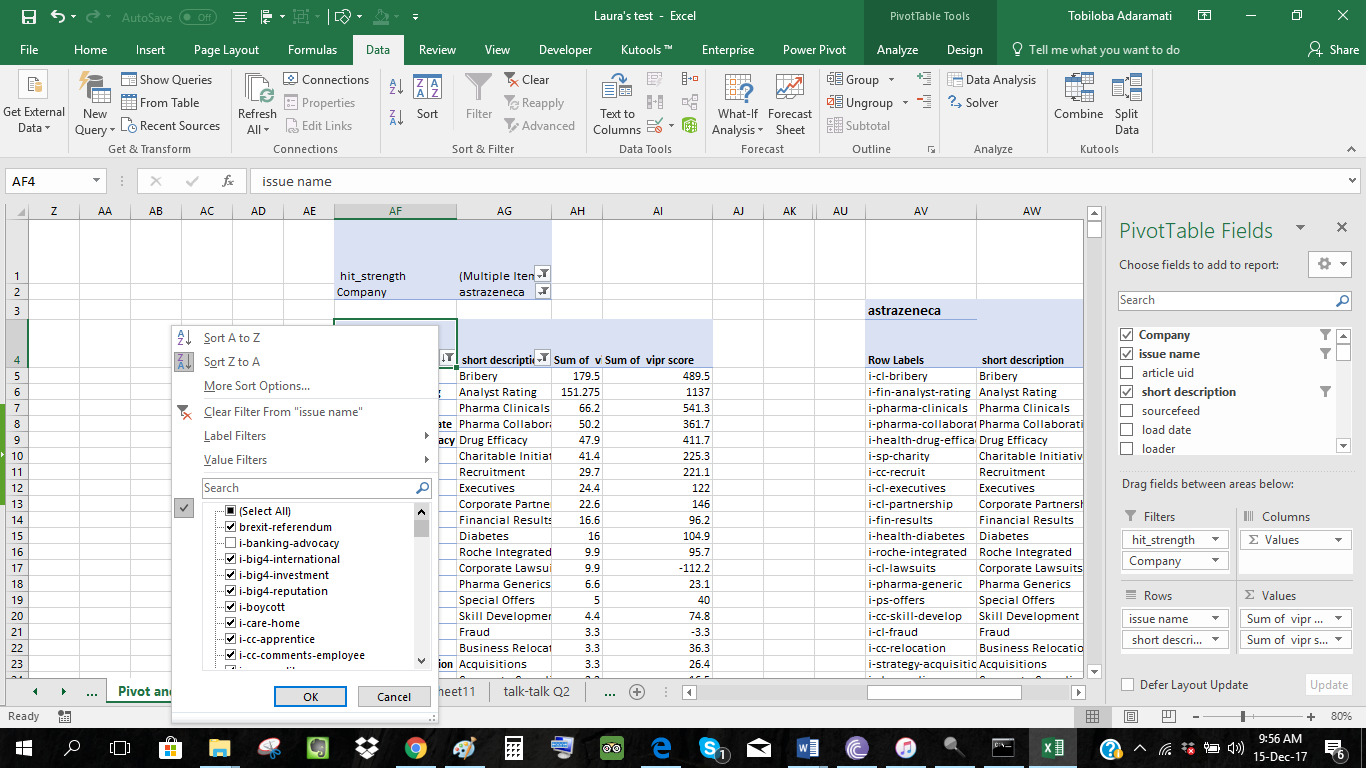Image resolution: width=1366 pixels, height=768 pixels.
Task: Check the article uid field
Action: coord(1128,373)
